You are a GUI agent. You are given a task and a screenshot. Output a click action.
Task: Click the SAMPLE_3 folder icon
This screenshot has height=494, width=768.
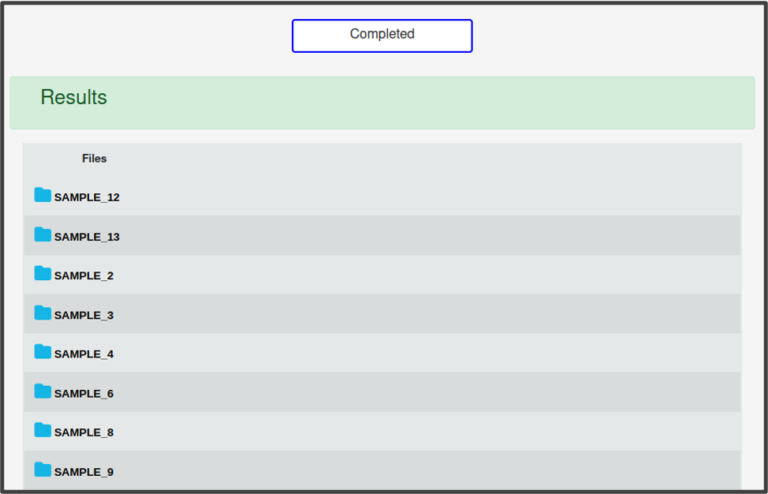coord(42,313)
